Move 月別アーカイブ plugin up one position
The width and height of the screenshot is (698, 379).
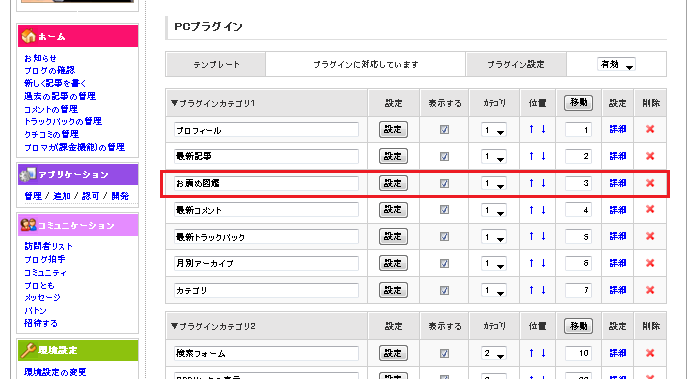point(531,263)
